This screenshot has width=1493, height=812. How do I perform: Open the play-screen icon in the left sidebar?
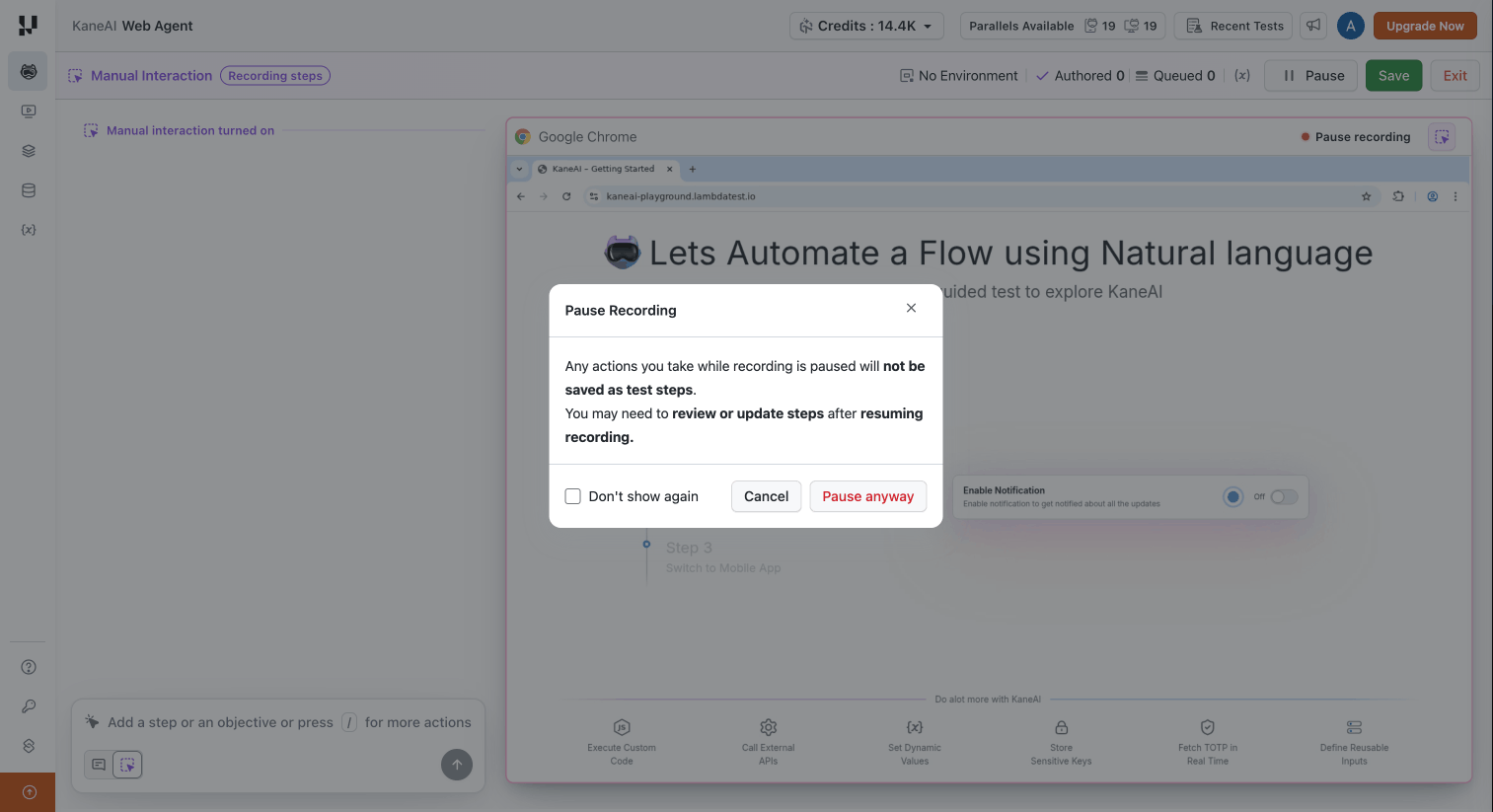click(x=28, y=111)
